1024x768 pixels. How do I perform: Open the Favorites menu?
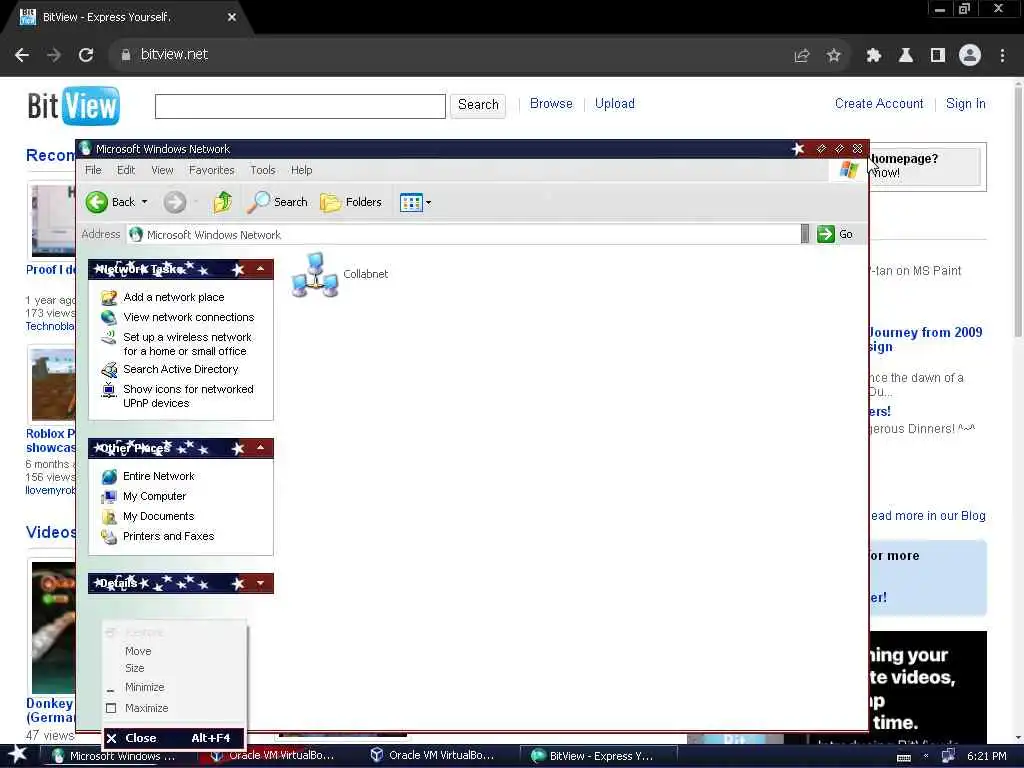(212, 170)
